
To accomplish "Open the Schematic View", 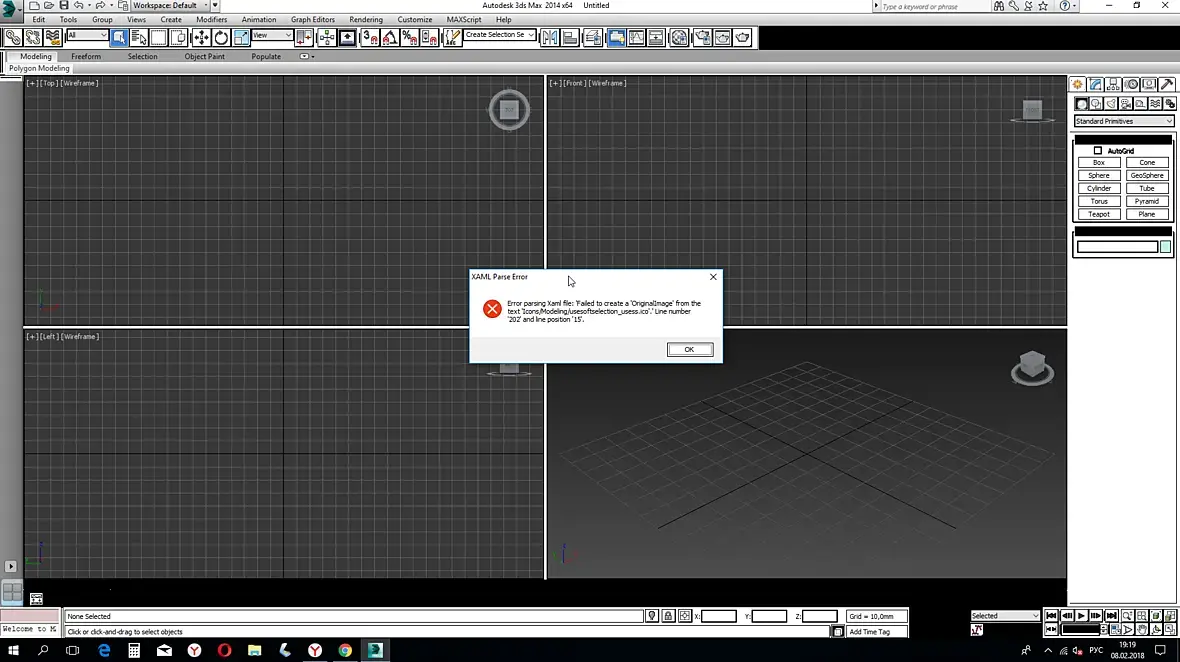I will pyautogui.click(x=656, y=38).
